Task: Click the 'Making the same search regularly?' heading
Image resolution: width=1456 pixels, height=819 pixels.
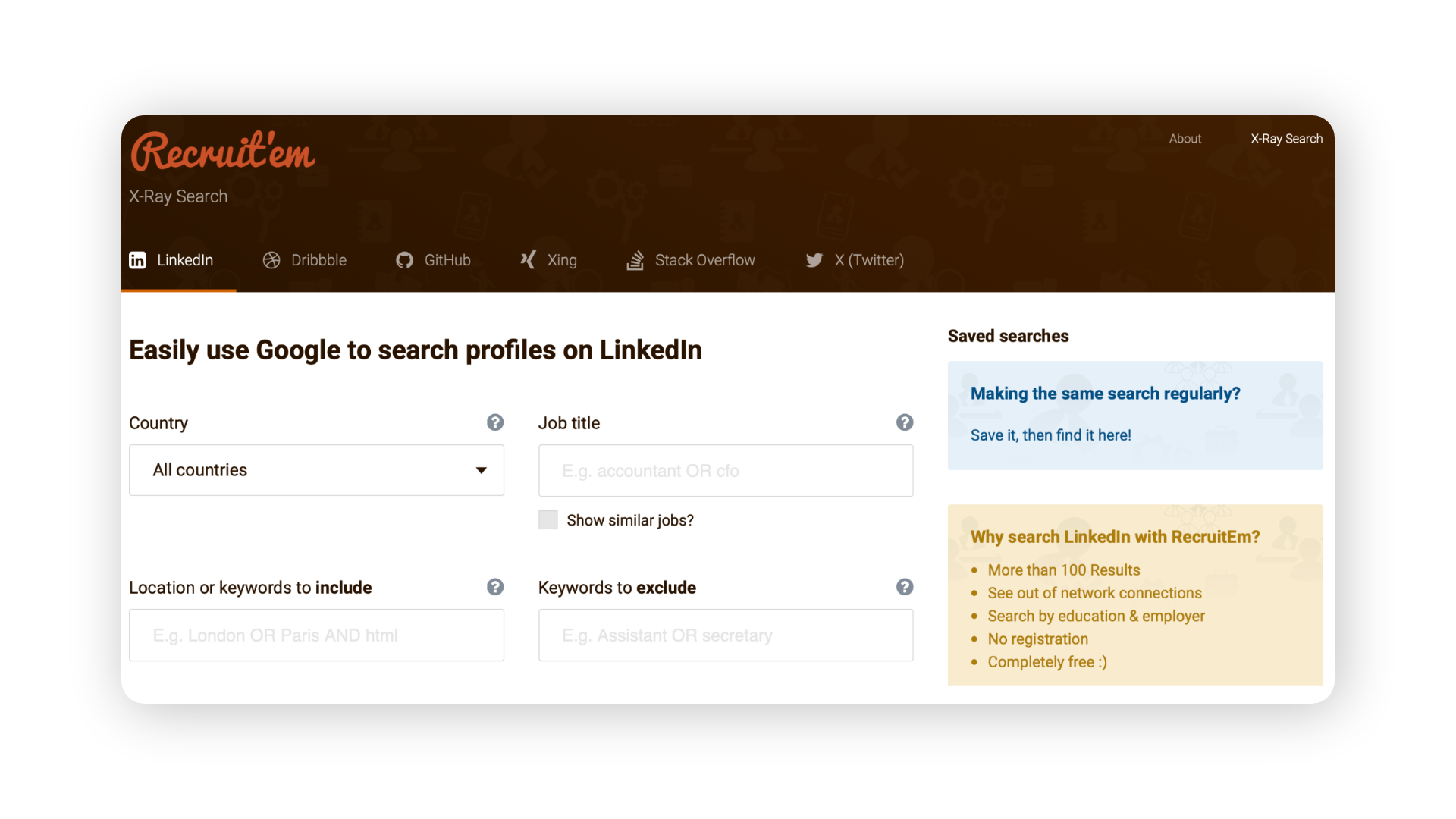Action: [x=1106, y=394]
